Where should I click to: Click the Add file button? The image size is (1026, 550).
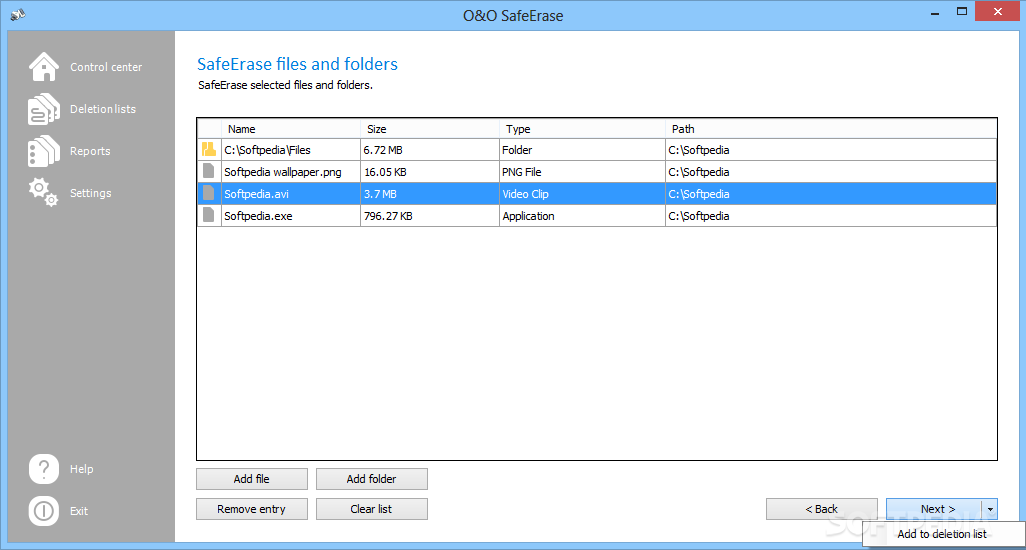pos(252,479)
